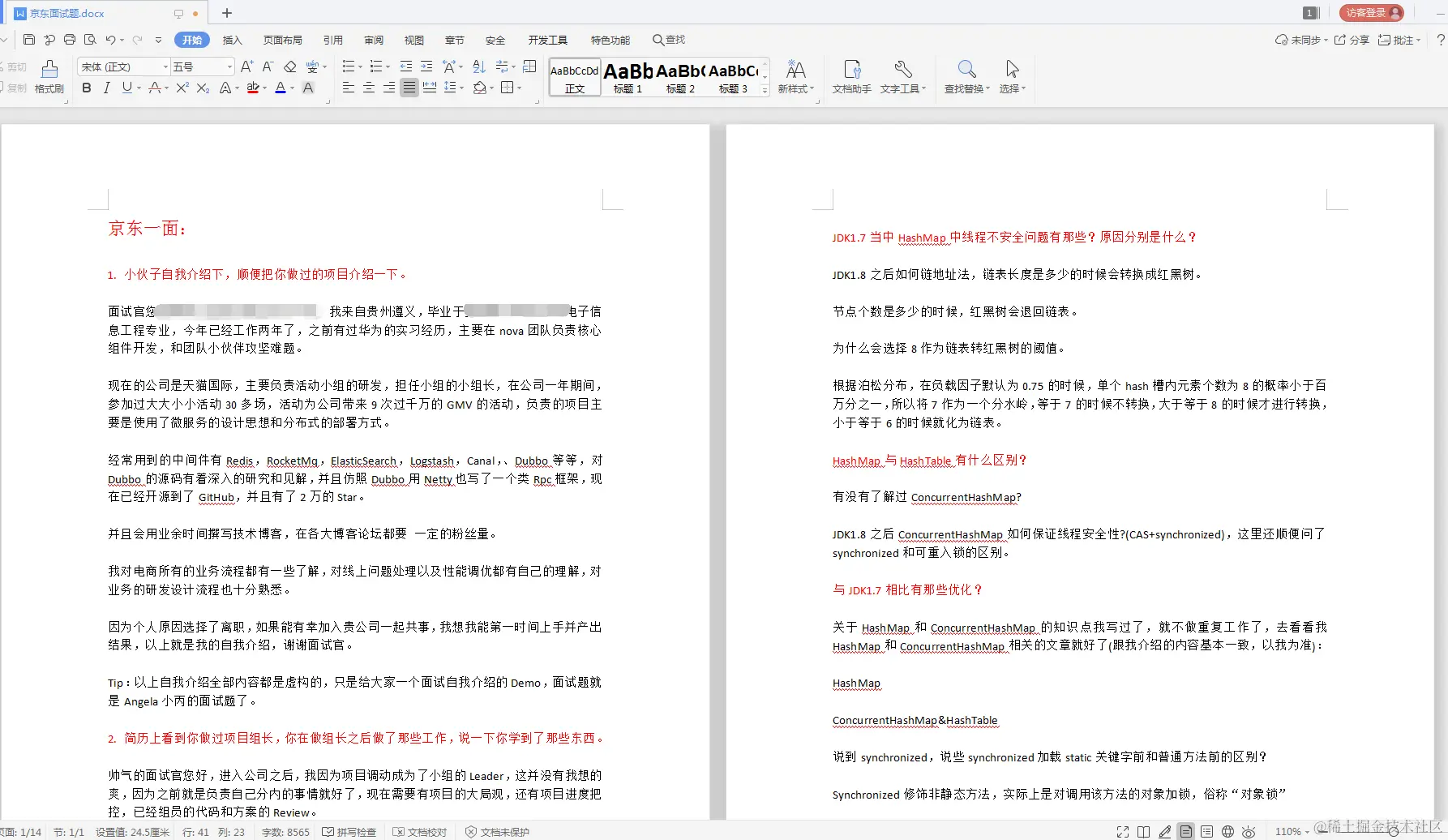Open the Find and Replace (查找替换) dropdown
Image resolution: width=1448 pixels, height=840 pixels.
(x=966, y=77)
